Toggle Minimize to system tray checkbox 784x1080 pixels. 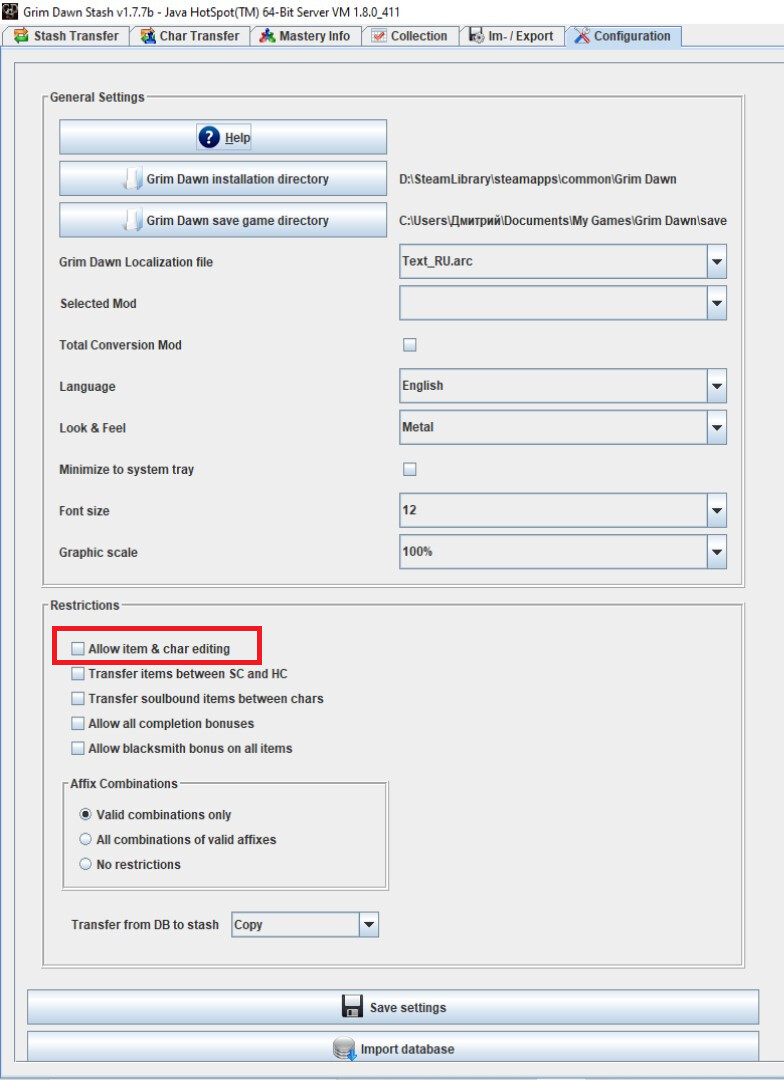pyautogui.click(x=409, y=469)
